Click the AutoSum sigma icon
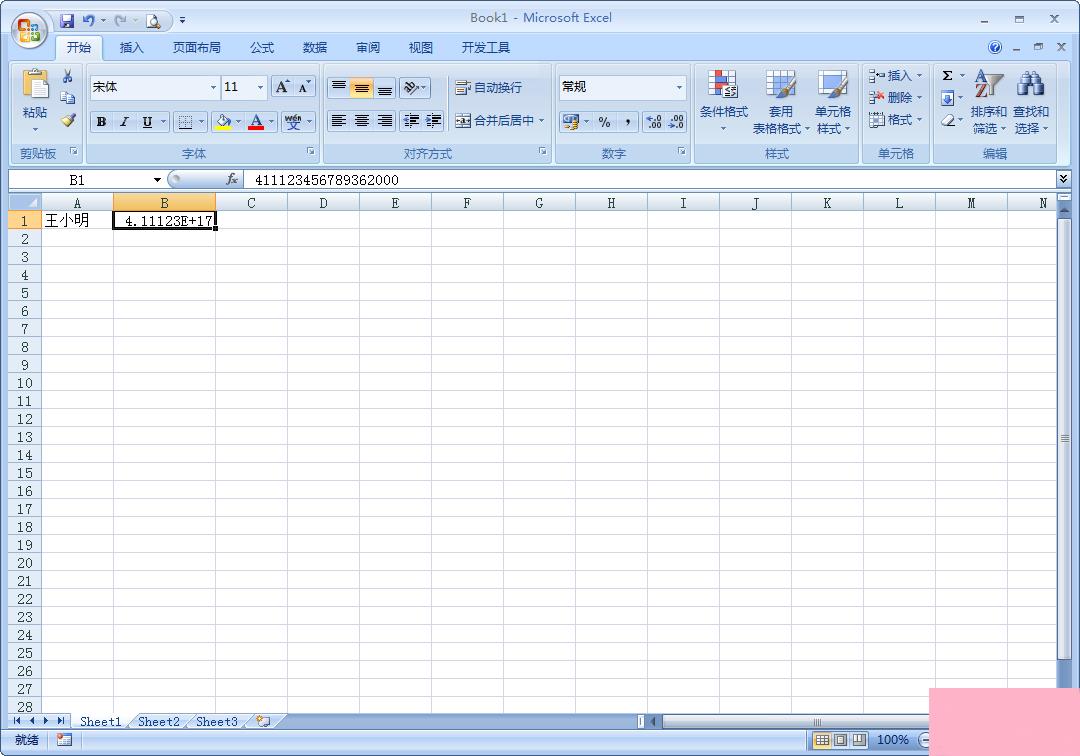 [x=948, y=76]
